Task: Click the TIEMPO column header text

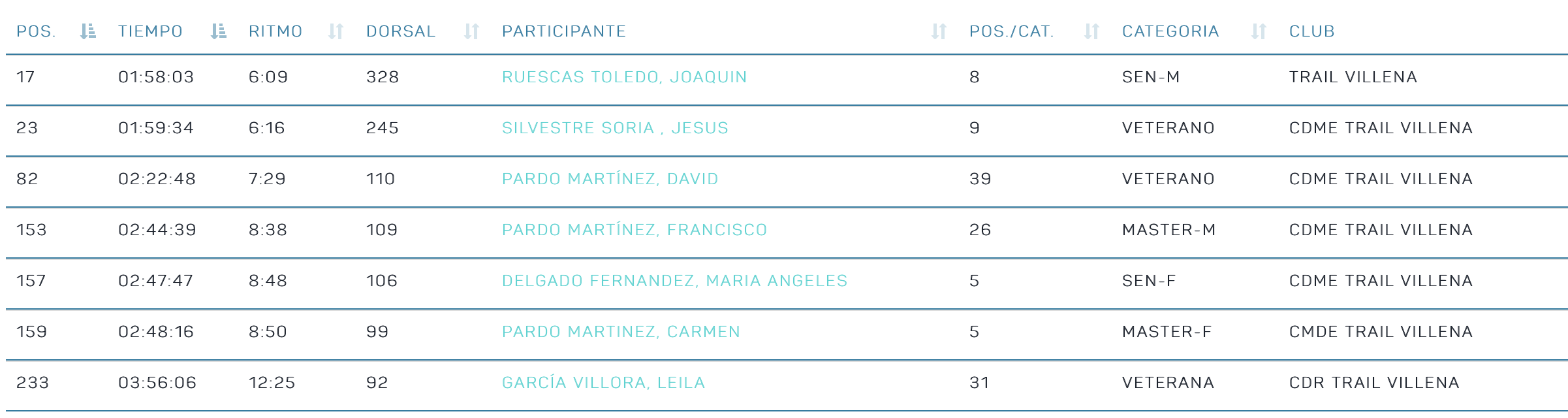Action: point(150,31)
